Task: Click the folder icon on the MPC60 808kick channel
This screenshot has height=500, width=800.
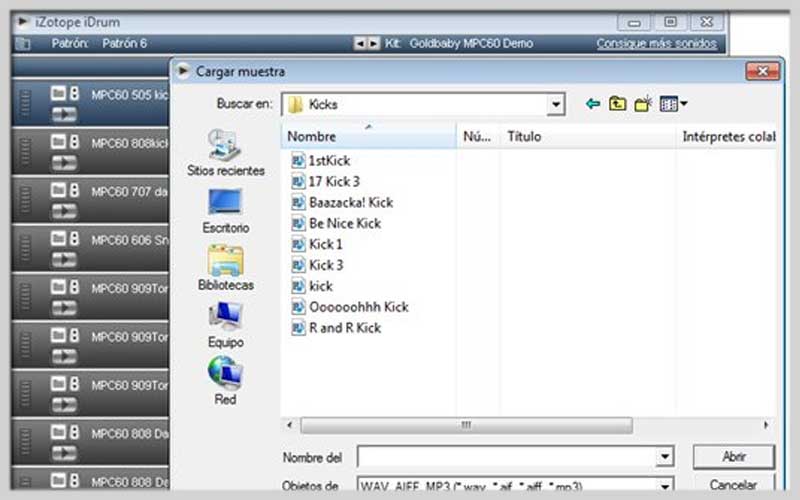Action: point(58,142)
